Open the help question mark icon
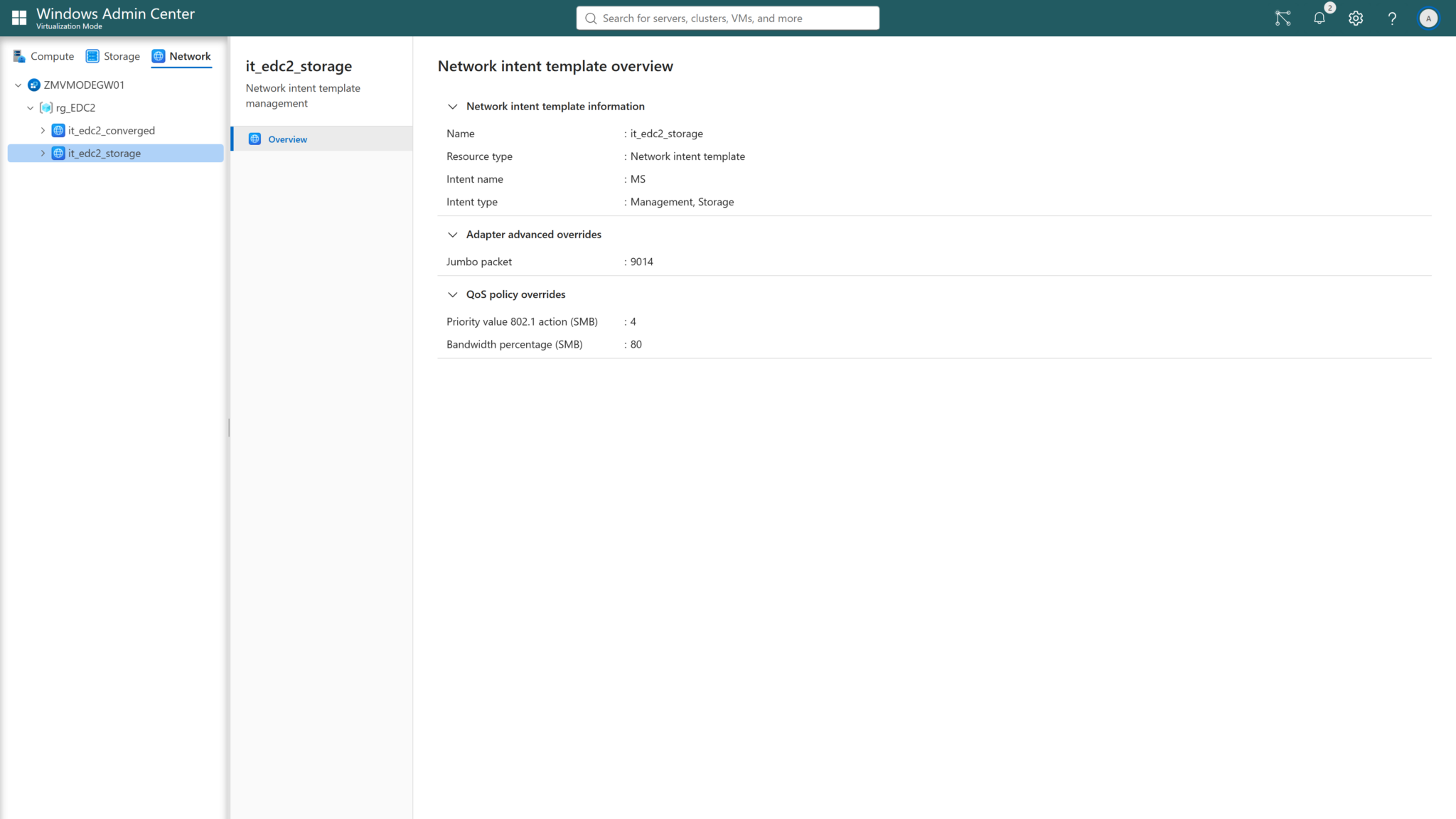The image size is (1456, 819). [x=1392, y=18]
